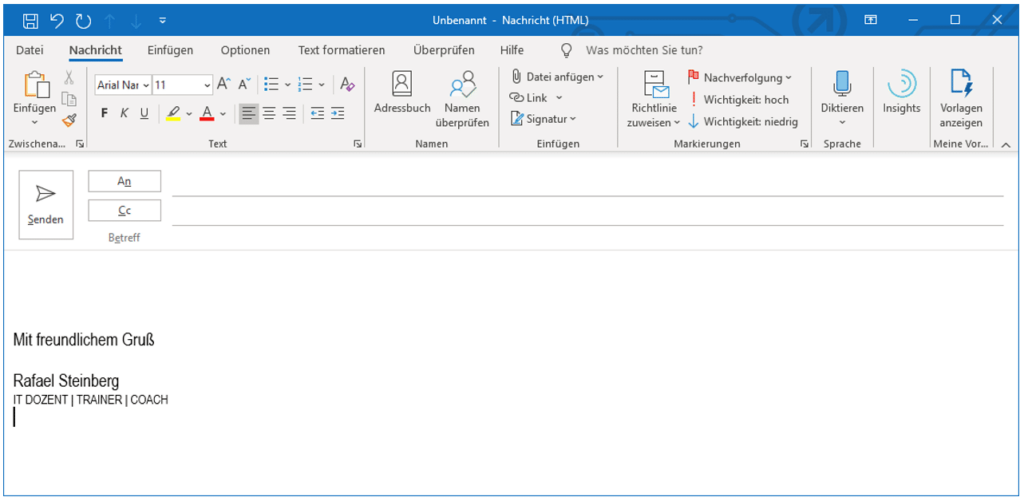Image resolution: width=1024 pixels, height=501 pixels.
Task: Open the Insights pane
Action: (x=901, y=93)
